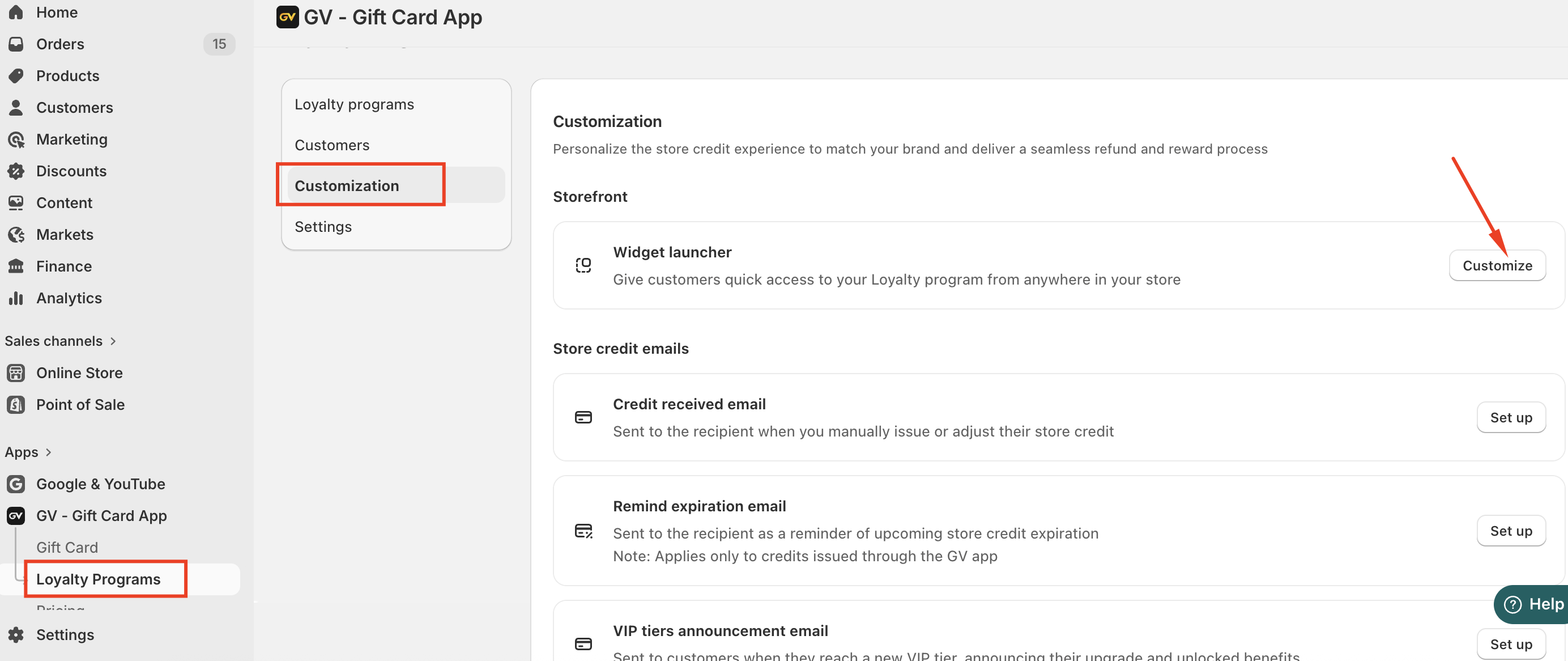Expand the Sales channels chevron

coord(113,341)
